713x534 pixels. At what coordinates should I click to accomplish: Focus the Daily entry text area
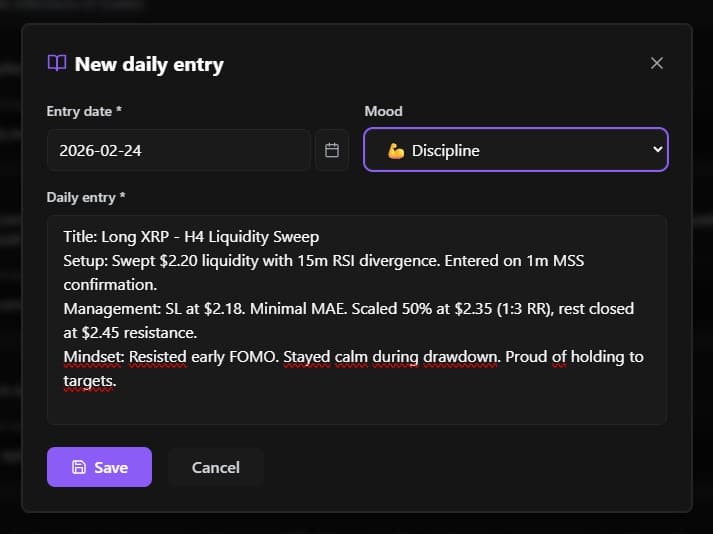coord(356,400)
